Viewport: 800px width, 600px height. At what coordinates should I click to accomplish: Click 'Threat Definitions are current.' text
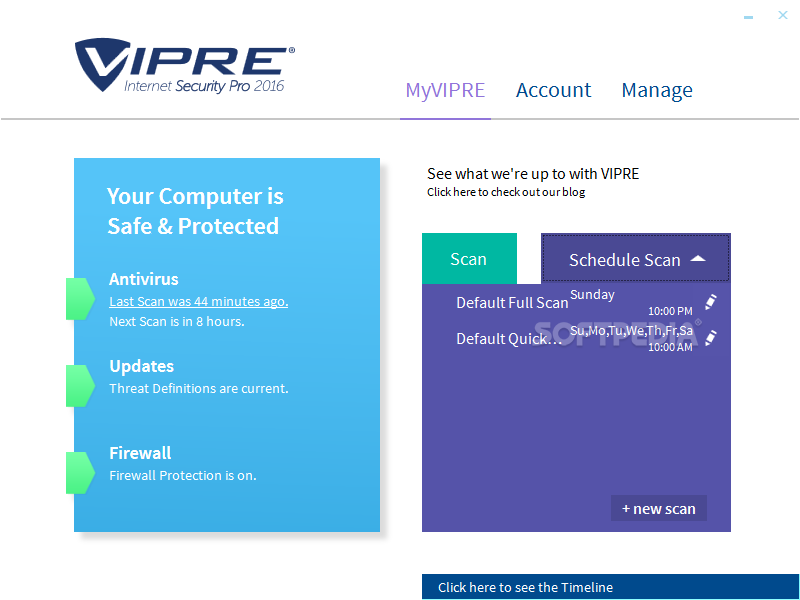(x=198, y=388)
